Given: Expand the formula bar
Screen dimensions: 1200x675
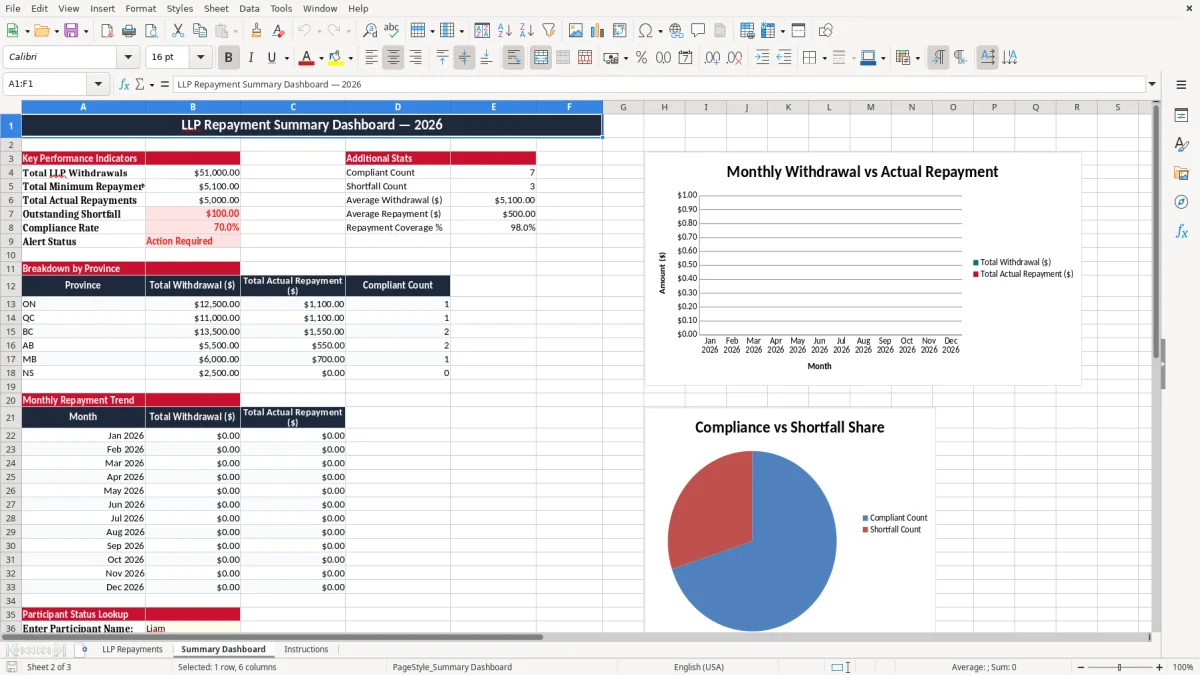Looking at the screenshot, I should pyautogui.click(x=1152, y=84).
